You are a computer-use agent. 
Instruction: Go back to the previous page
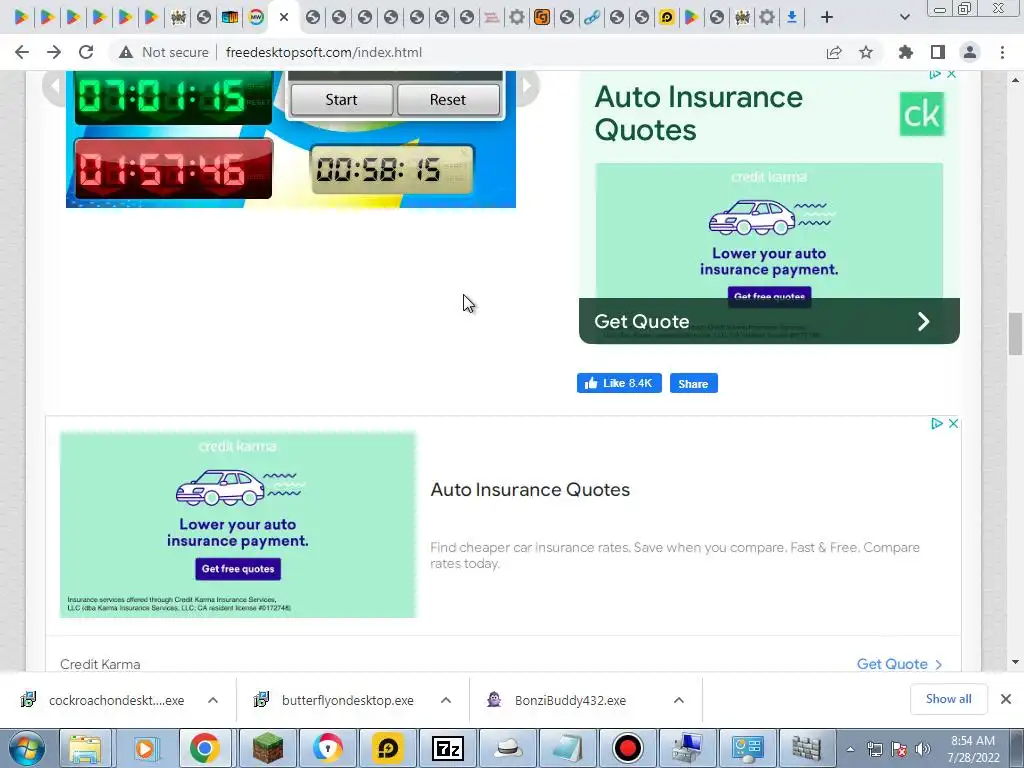click(x=22, y=52)
